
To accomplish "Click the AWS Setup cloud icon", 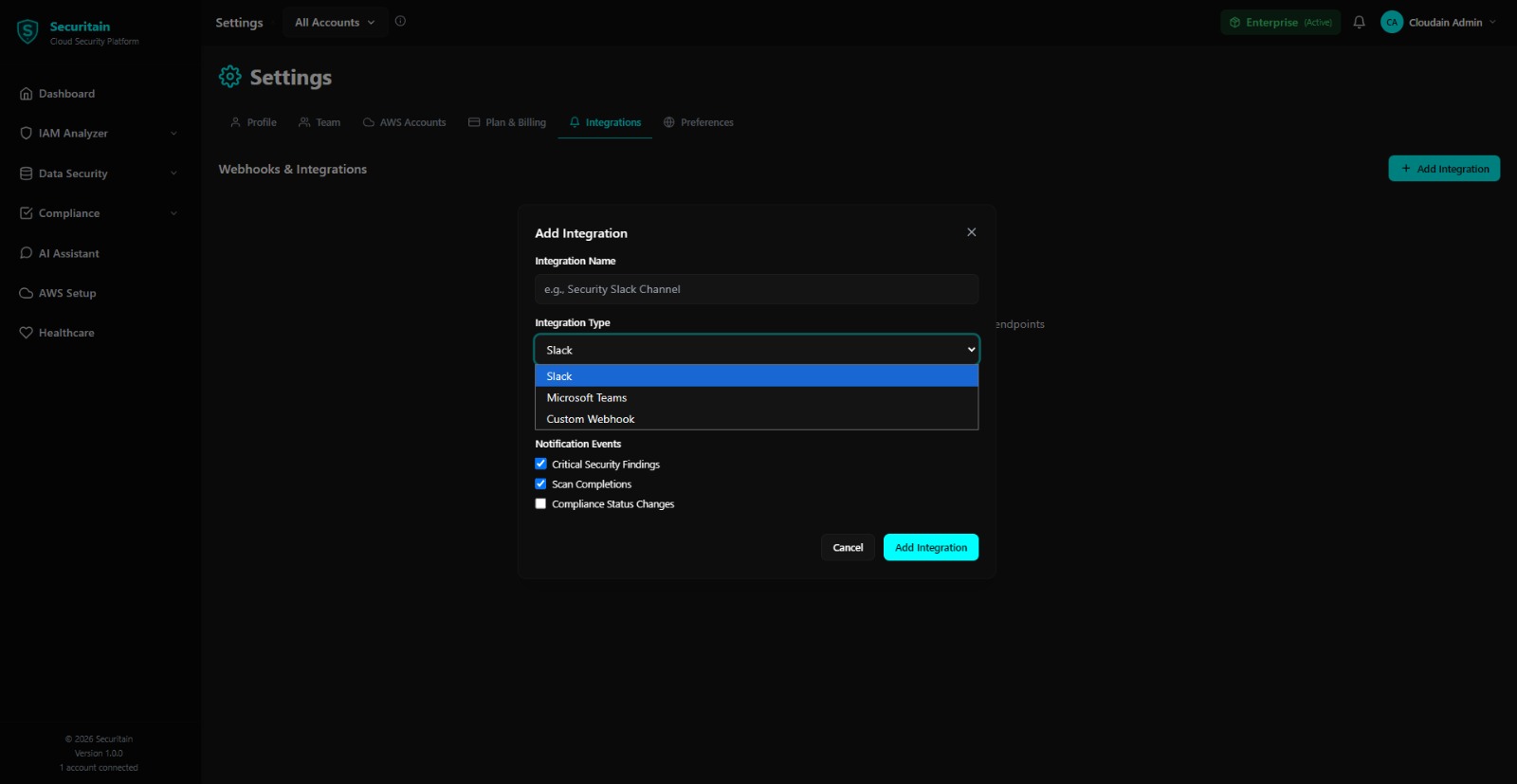I will tap(26, 293).
